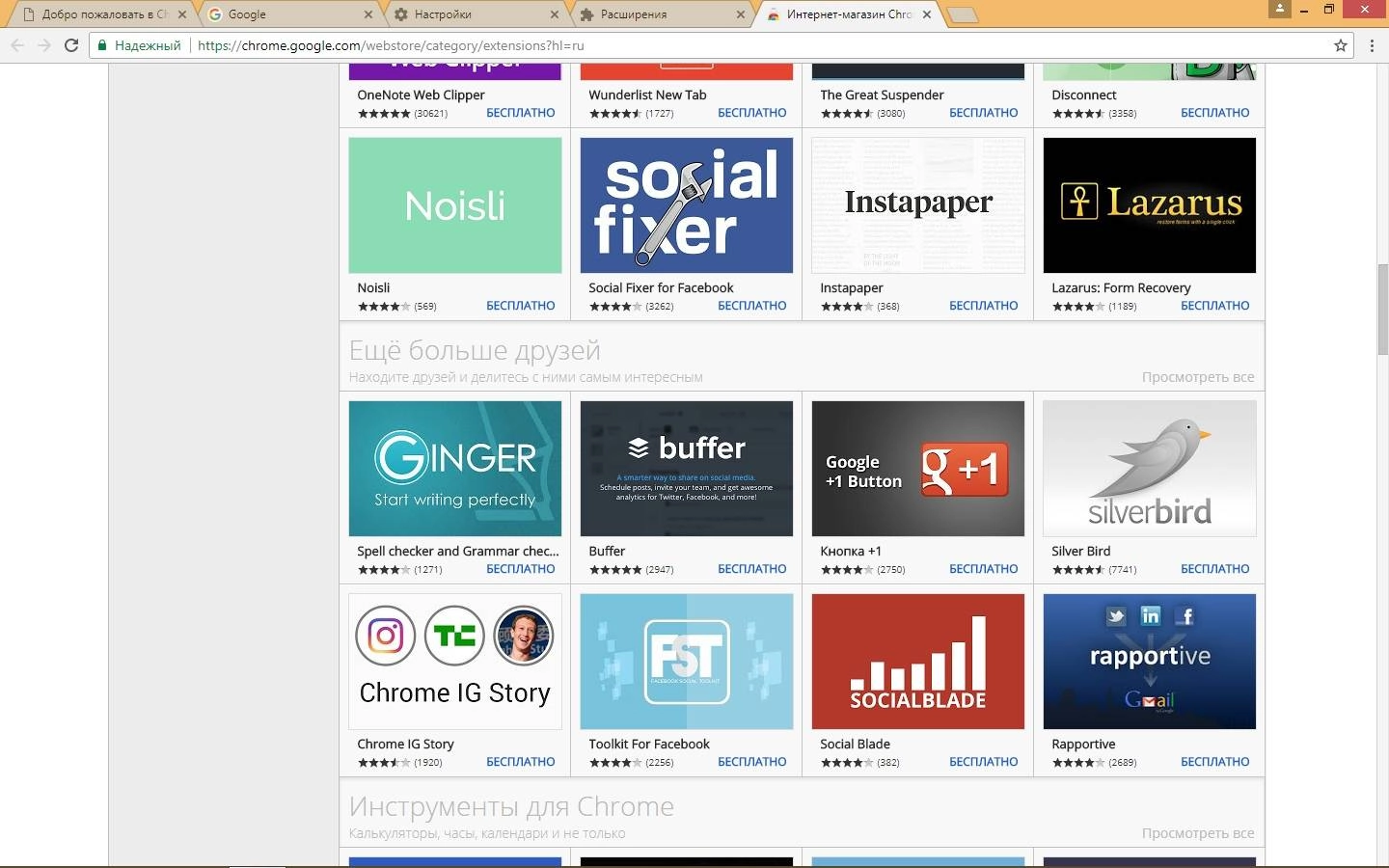Click the Кнопка +1 title
This screenshot has height=868, width=1389.
click(851, 551)
